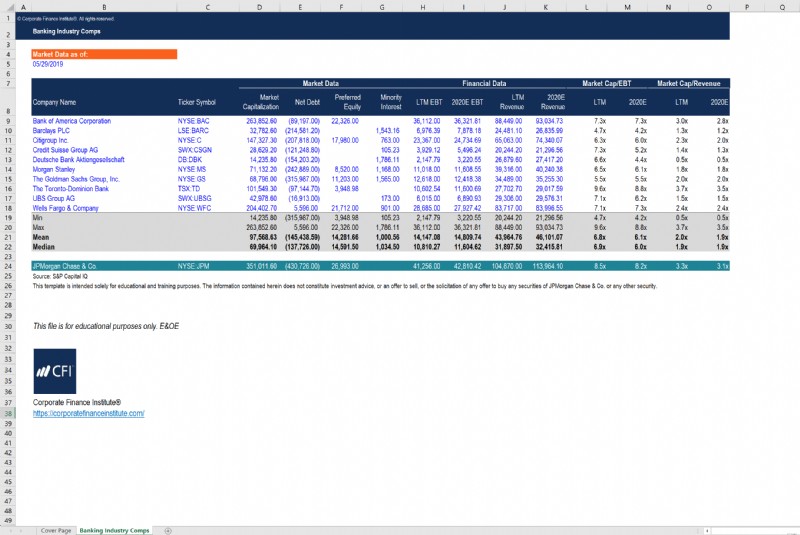800x535 pixels.
Task: Click the 'Minority Interest' column heading
Action: point(391,102)
